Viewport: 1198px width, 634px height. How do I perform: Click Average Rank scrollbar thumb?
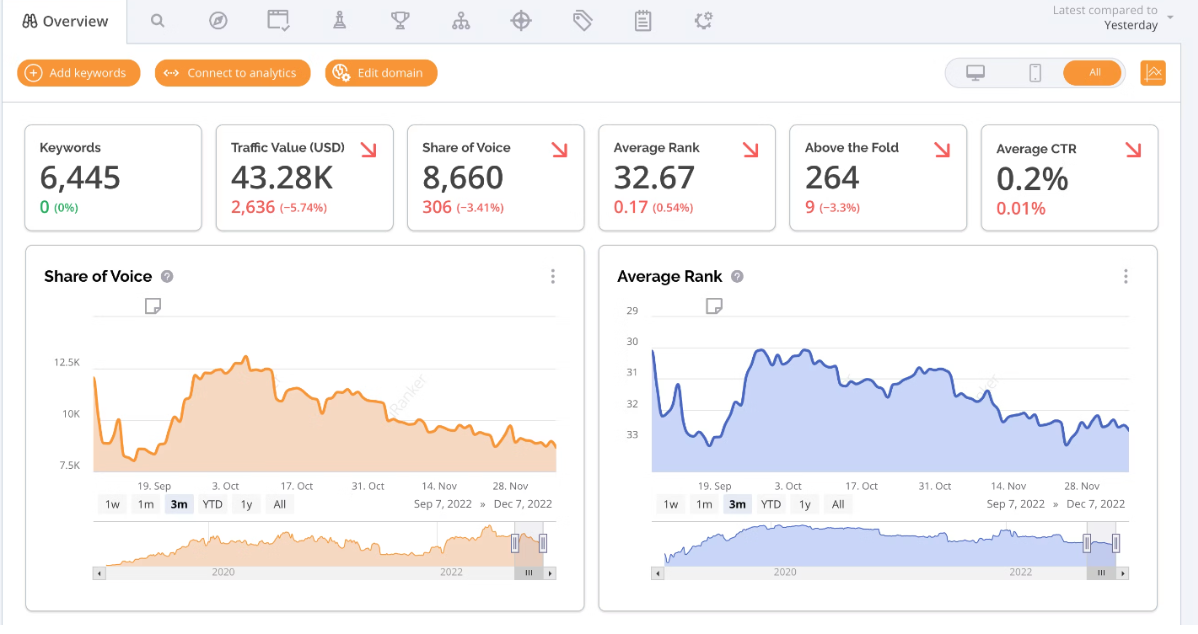click(1102, 573)
